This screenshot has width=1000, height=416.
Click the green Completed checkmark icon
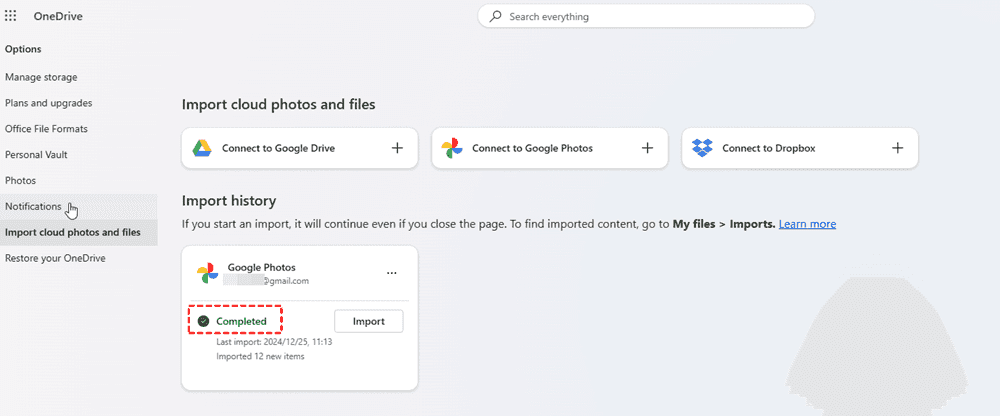click(x=204, y=321)
